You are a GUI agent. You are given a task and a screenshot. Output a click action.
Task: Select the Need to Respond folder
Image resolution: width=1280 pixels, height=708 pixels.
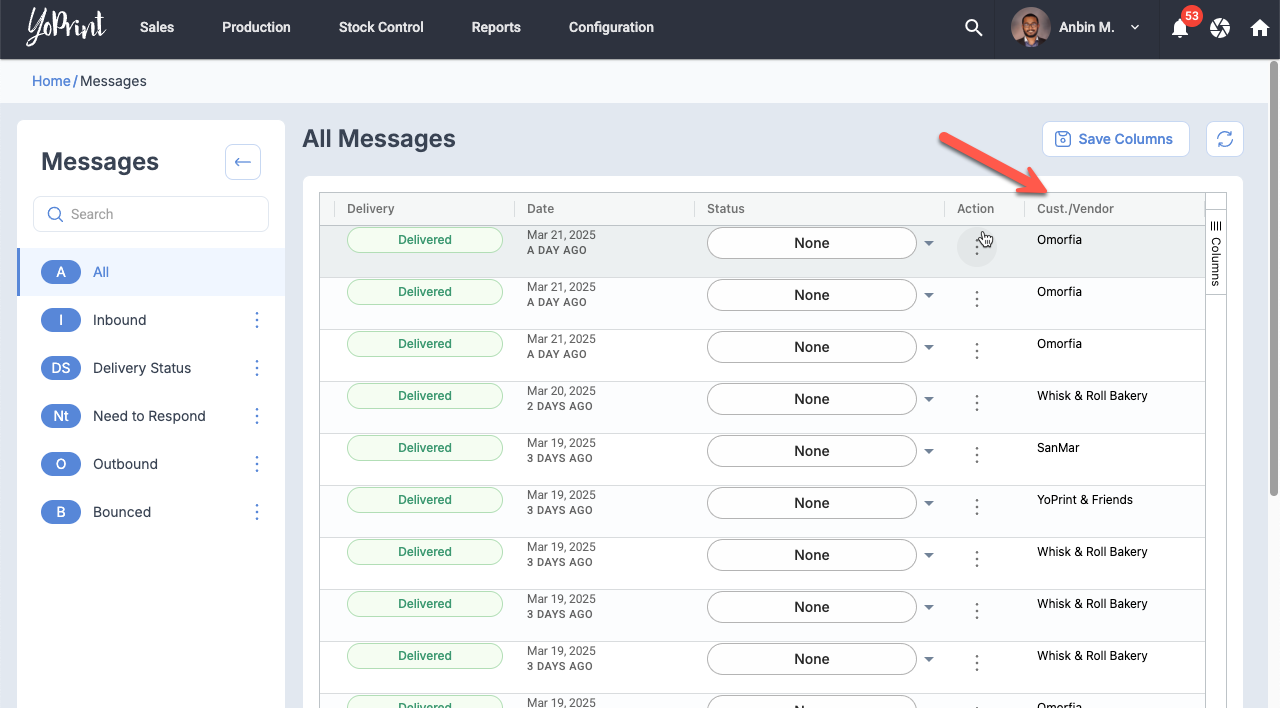pos(149,416)
